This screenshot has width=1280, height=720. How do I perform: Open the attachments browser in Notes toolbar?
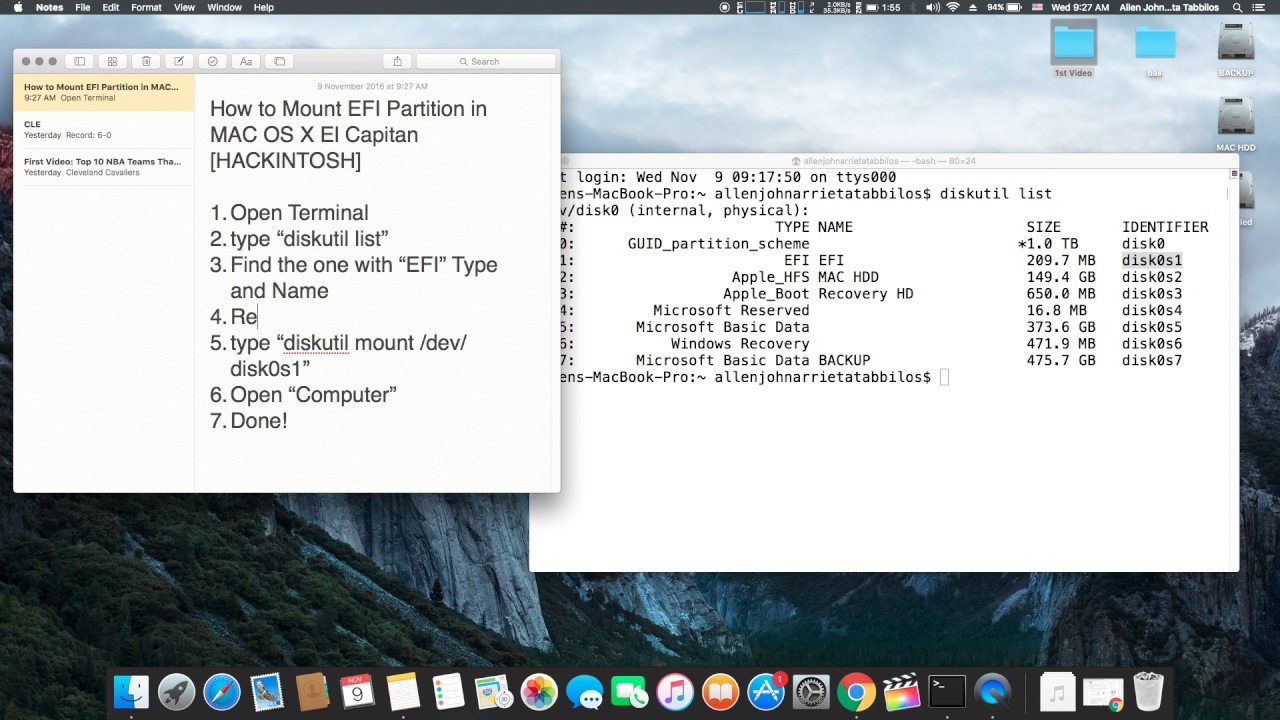tap(113, 61)
